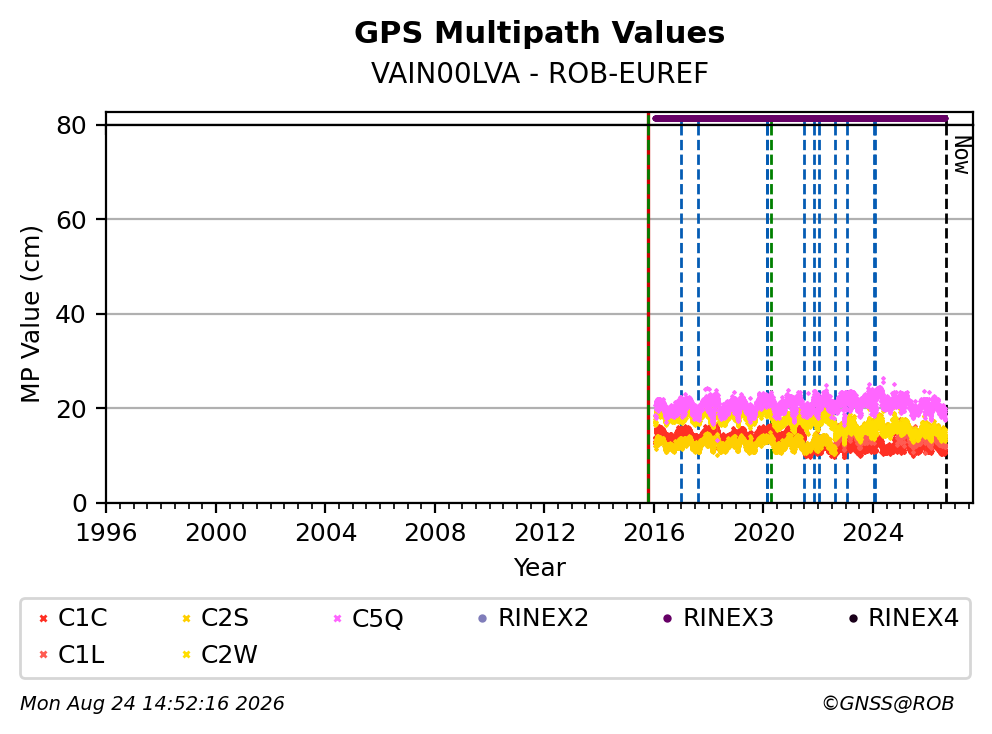Click the VAIN00LVA - ROB-EUREF subtitle
992x734 pixels.
pos(539,73)
